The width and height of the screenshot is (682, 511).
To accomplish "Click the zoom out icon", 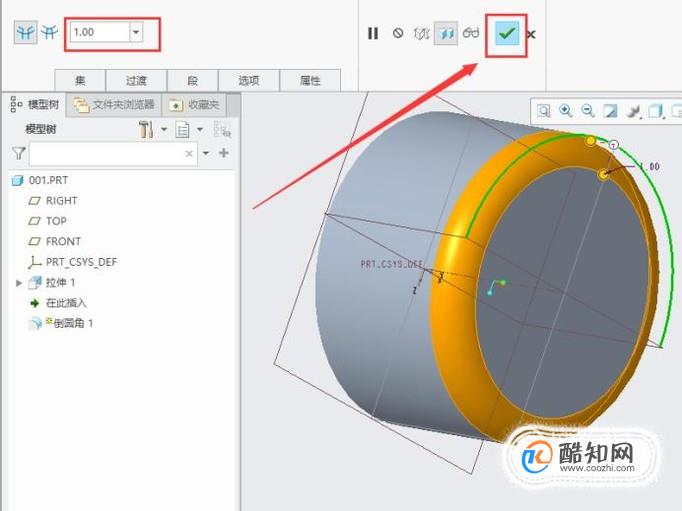I will [x=588, y=111].
